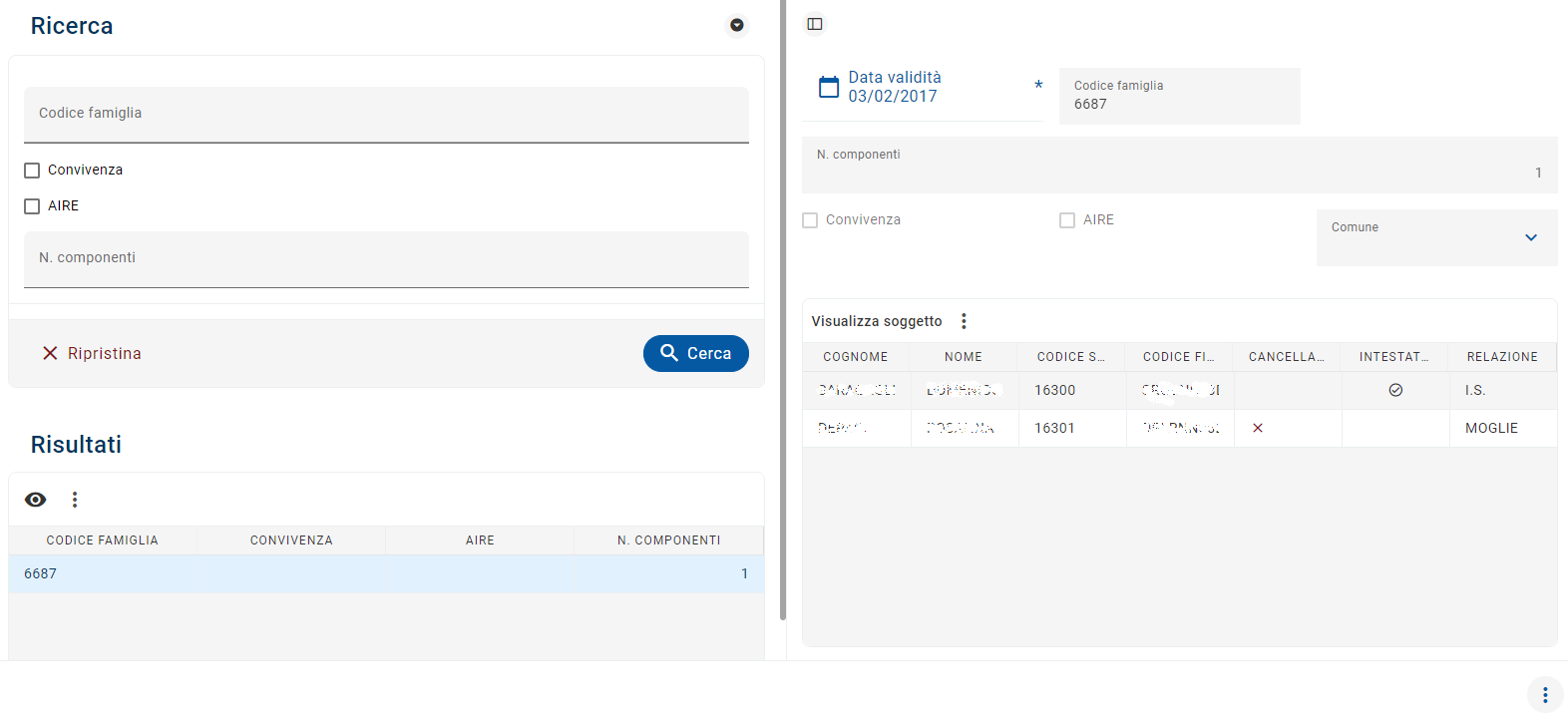The height and width of the screenshot is (720, 1568).
Task: Click the red X in the MOGLIE row
Action: coord(1258,428)
